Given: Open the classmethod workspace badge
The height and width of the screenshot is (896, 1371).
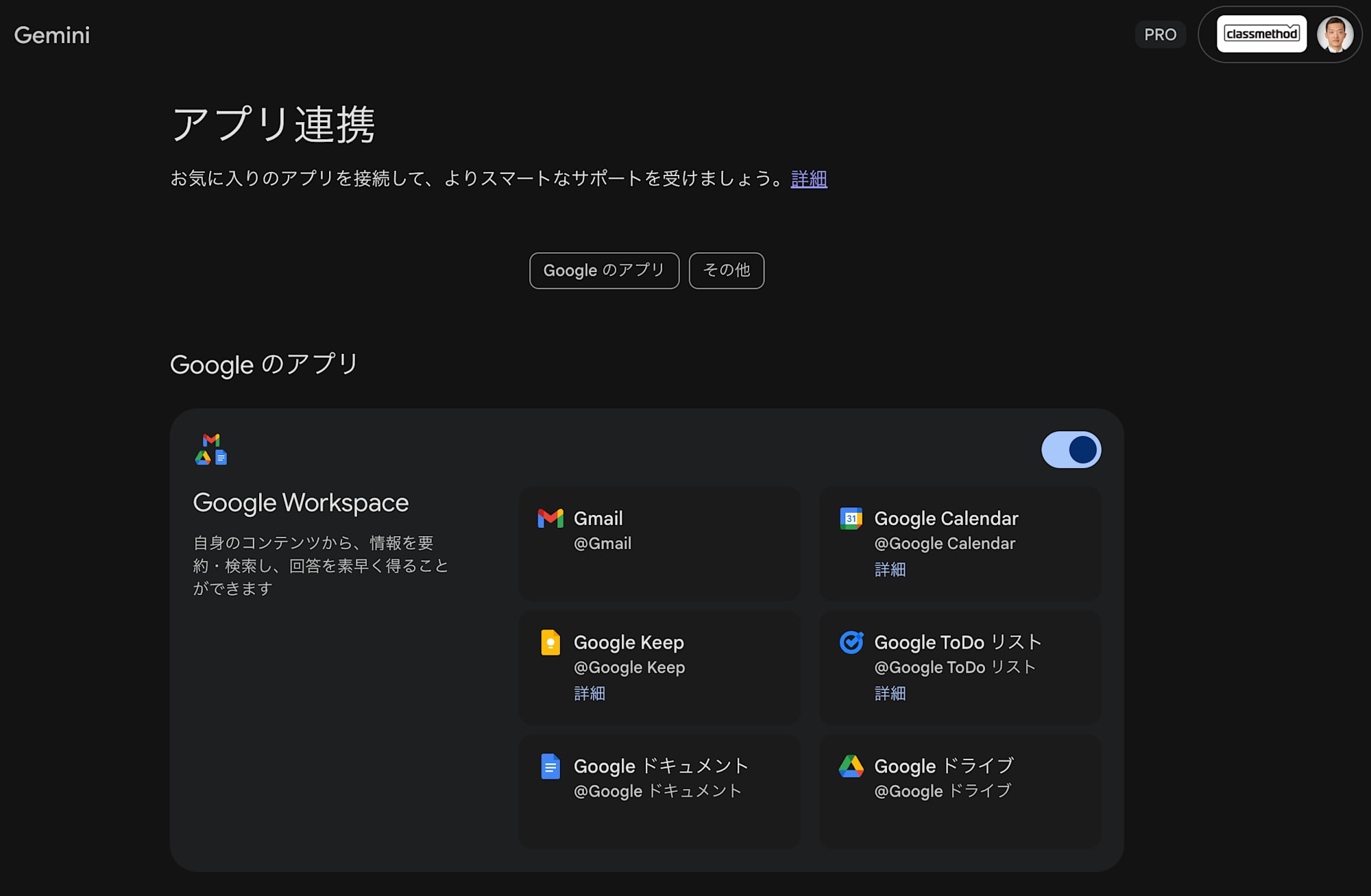Looking at the screenshot, I should click(1261, 34).
